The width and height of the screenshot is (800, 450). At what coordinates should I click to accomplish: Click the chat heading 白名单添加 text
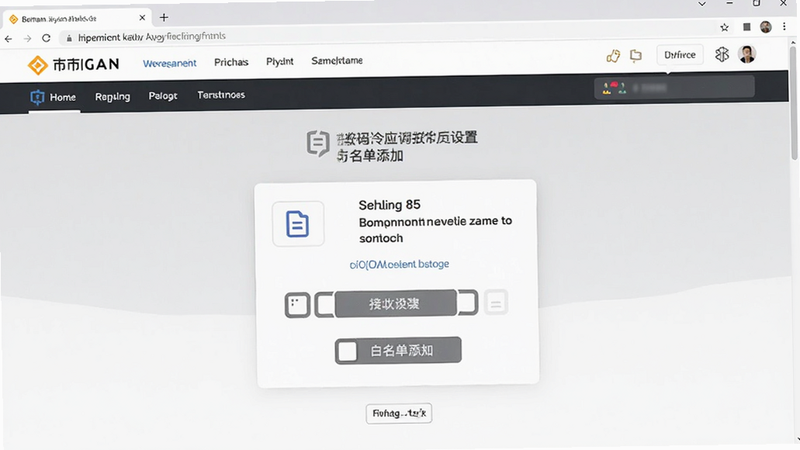[x=370, y=156]
